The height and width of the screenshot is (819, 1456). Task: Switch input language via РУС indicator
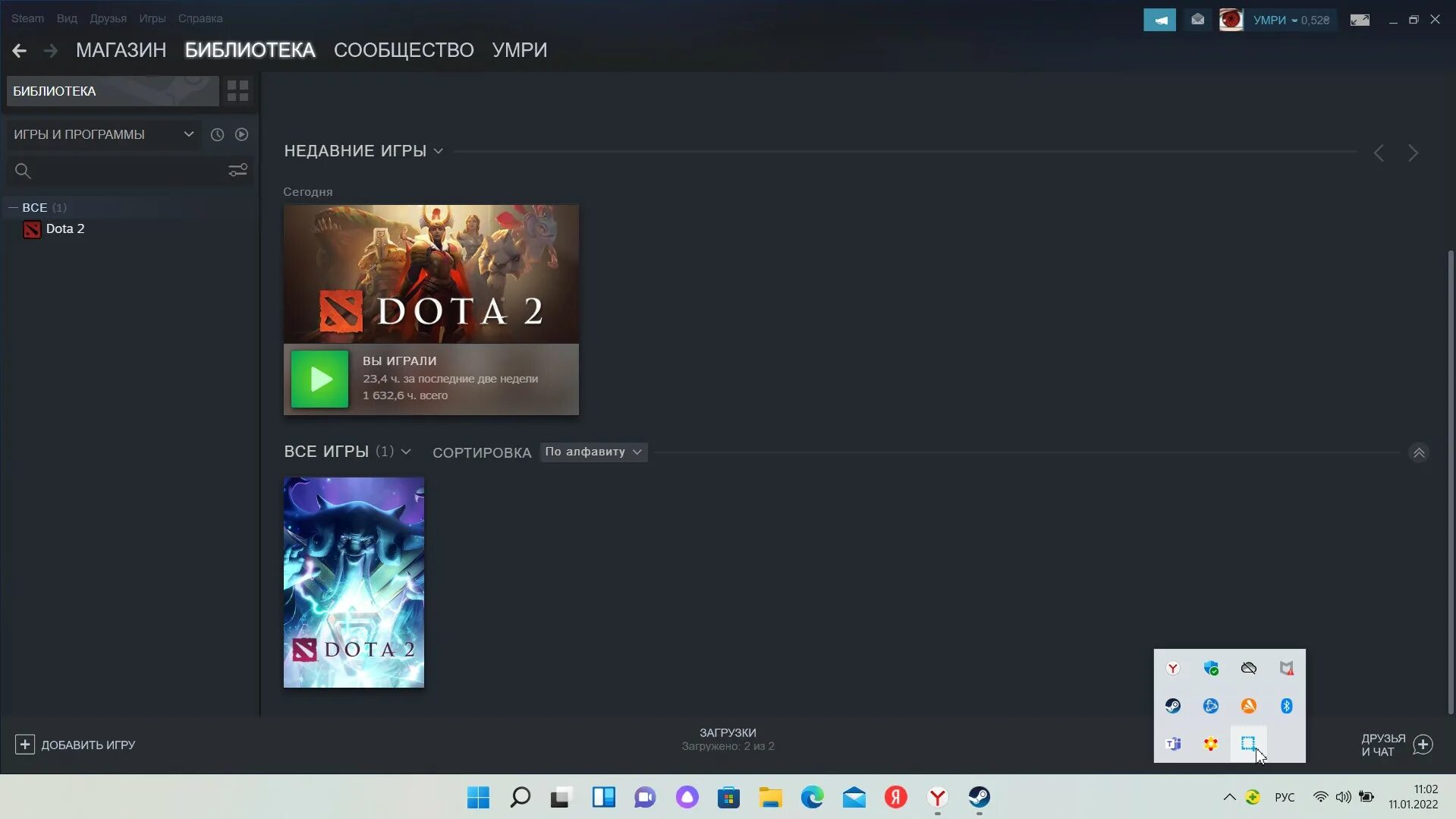pos(1285,797)
